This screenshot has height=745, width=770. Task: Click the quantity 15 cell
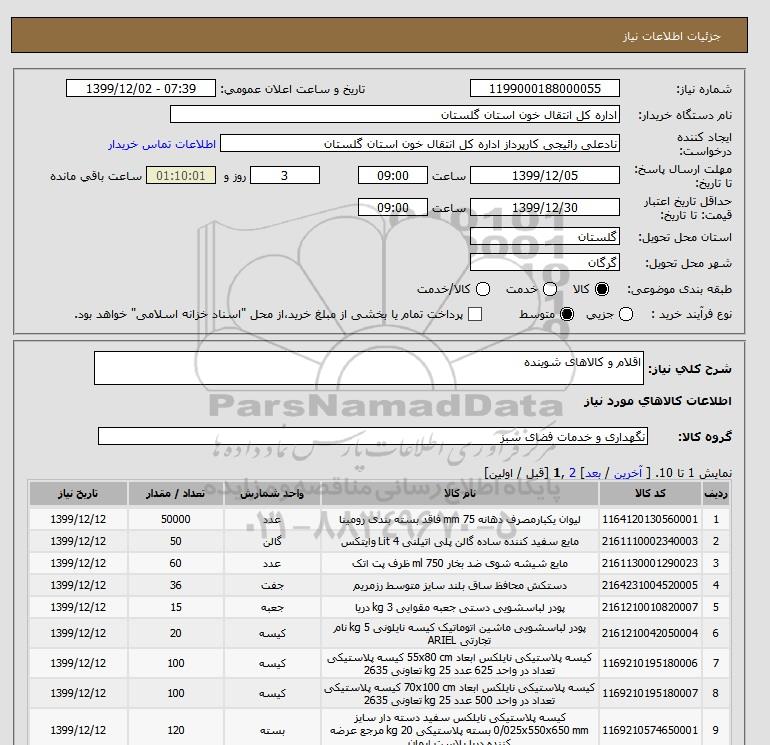point(175,607)
